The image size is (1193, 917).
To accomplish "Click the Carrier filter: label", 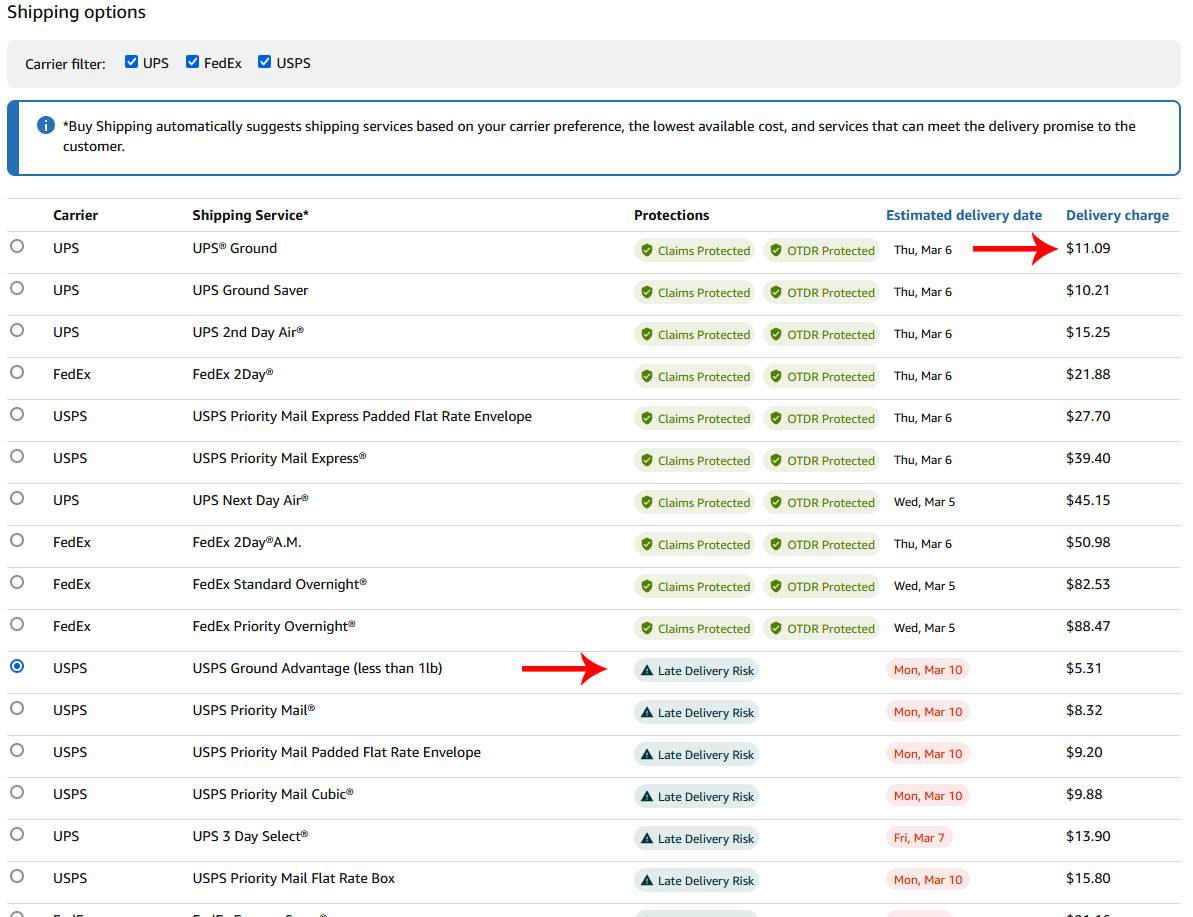I will 65,64.
